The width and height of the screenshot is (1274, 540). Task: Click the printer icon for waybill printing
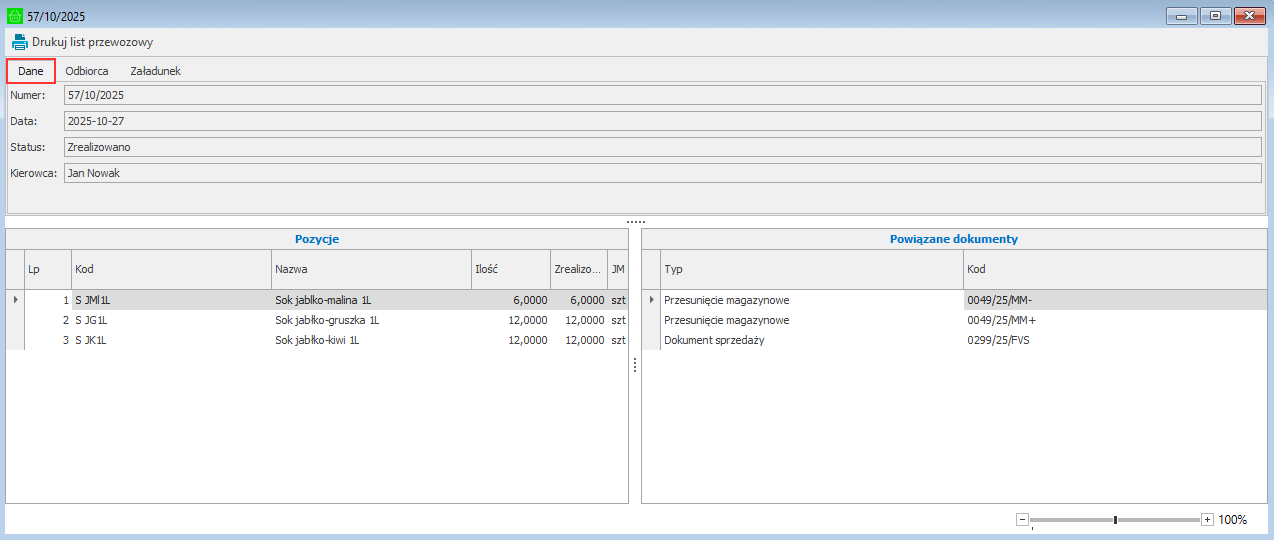click(20, 42)
